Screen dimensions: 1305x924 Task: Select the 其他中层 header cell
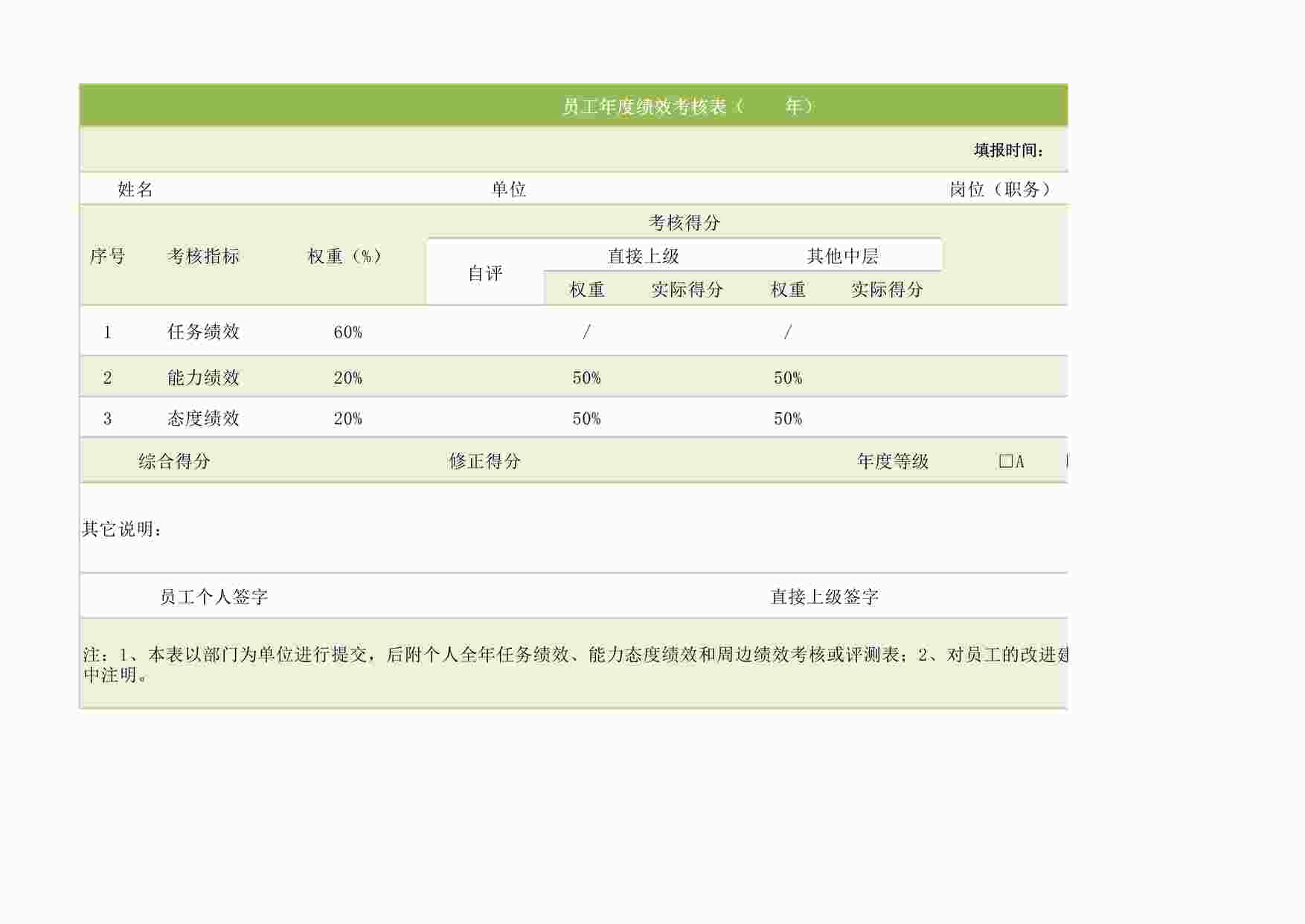coord(843,256)
